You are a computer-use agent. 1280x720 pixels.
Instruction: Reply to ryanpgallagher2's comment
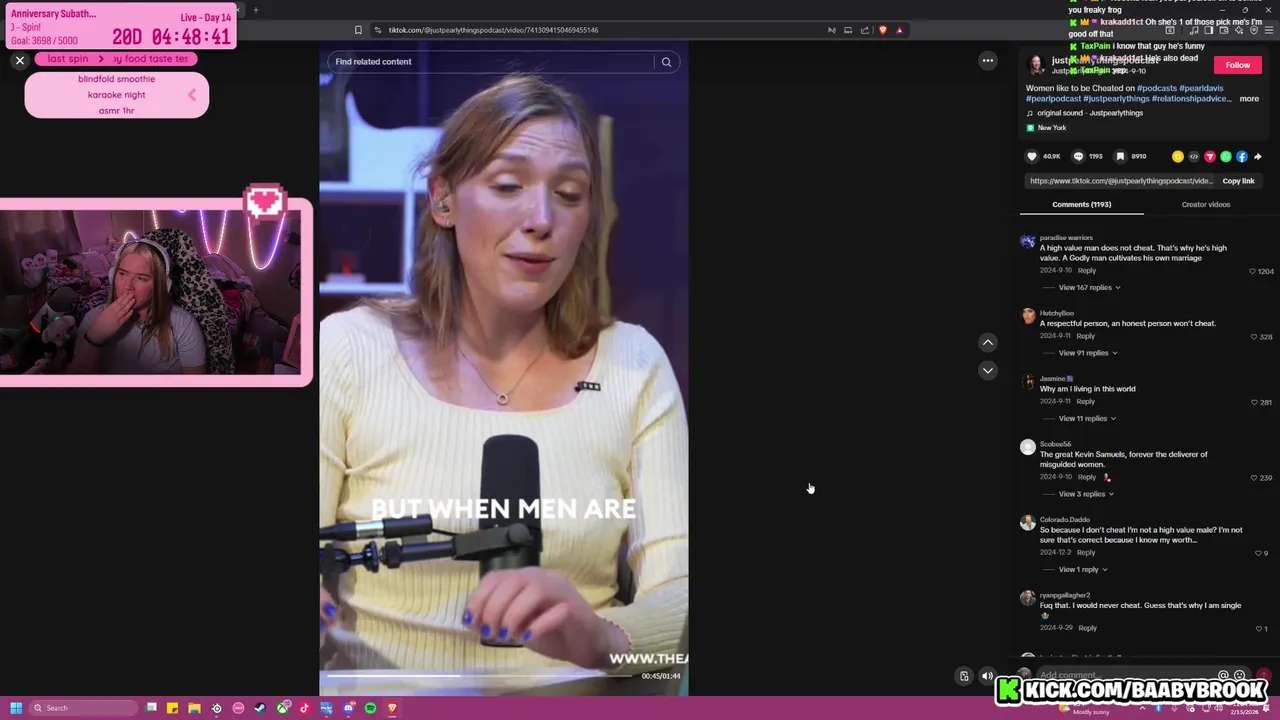(1087, 628)
